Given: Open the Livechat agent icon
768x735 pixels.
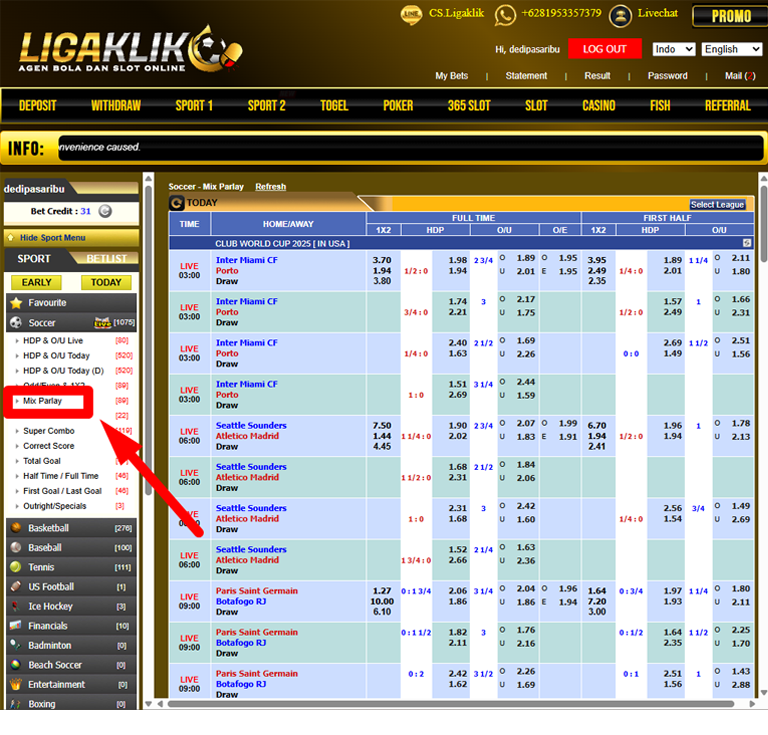Looking at the screenshot, I should click(621, 16).
